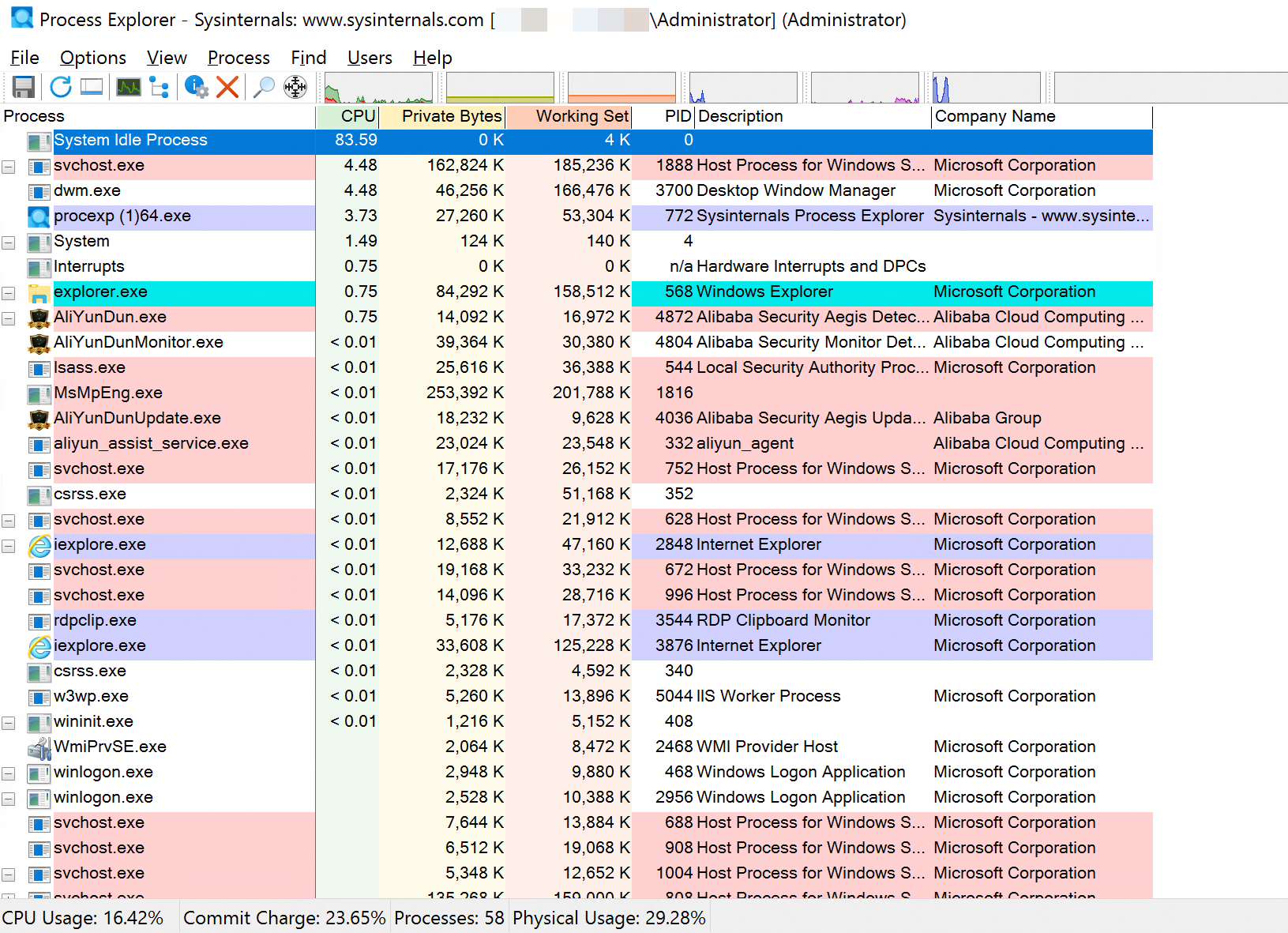Viewport: 1288px width, 933px height.
Task: Open the Options menu
Action: pyautogui.click(x=92, y=58)
